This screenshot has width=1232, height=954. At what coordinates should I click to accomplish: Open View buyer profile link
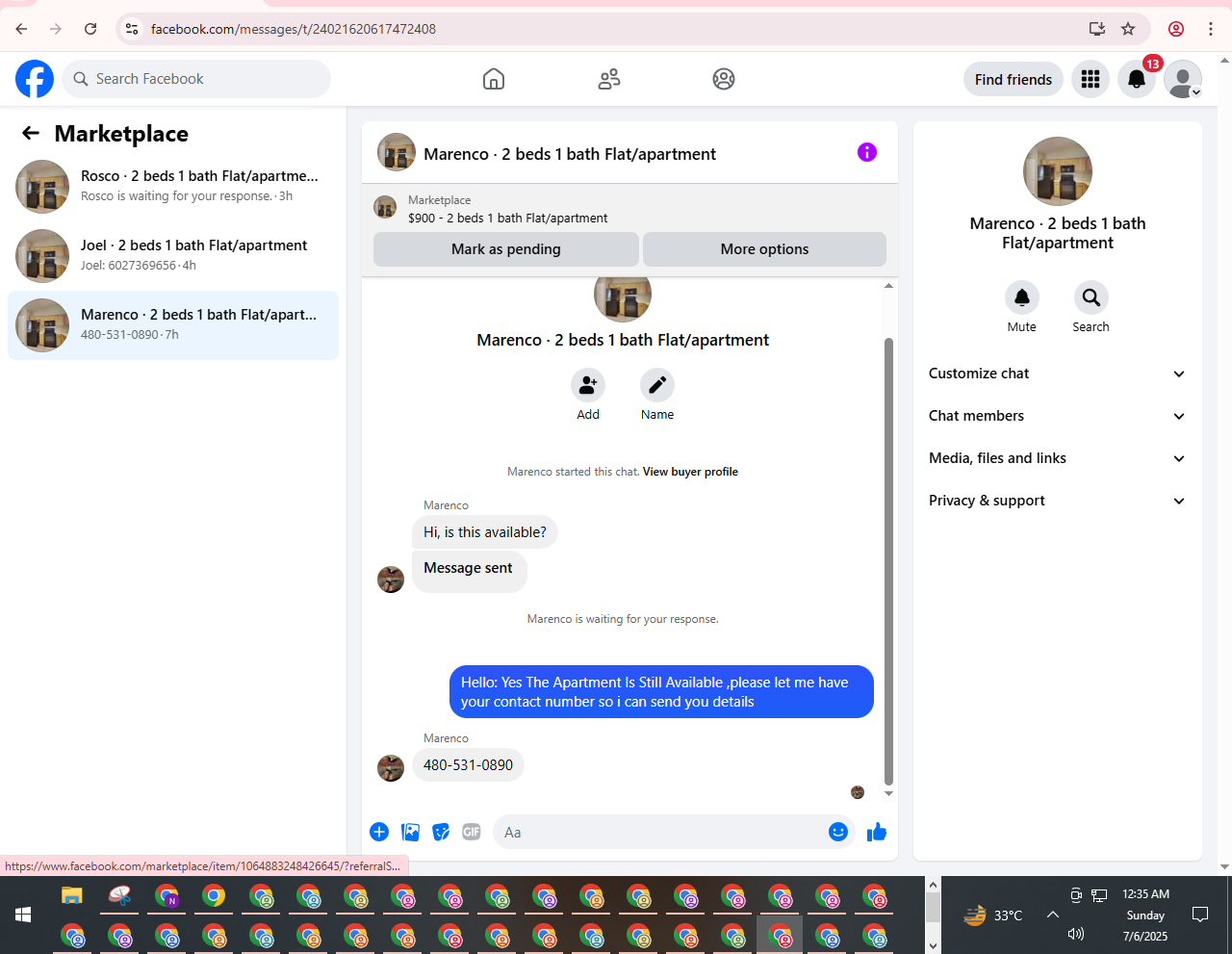(690, 472)
